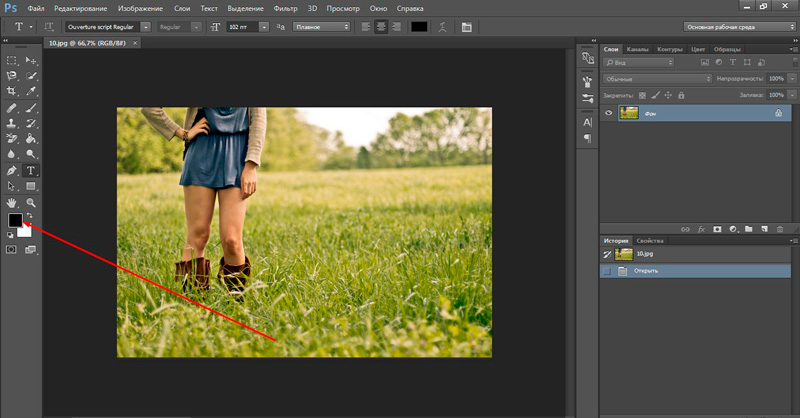
Task: Swap foreground and background colors
Action: [x=30, y=213]
